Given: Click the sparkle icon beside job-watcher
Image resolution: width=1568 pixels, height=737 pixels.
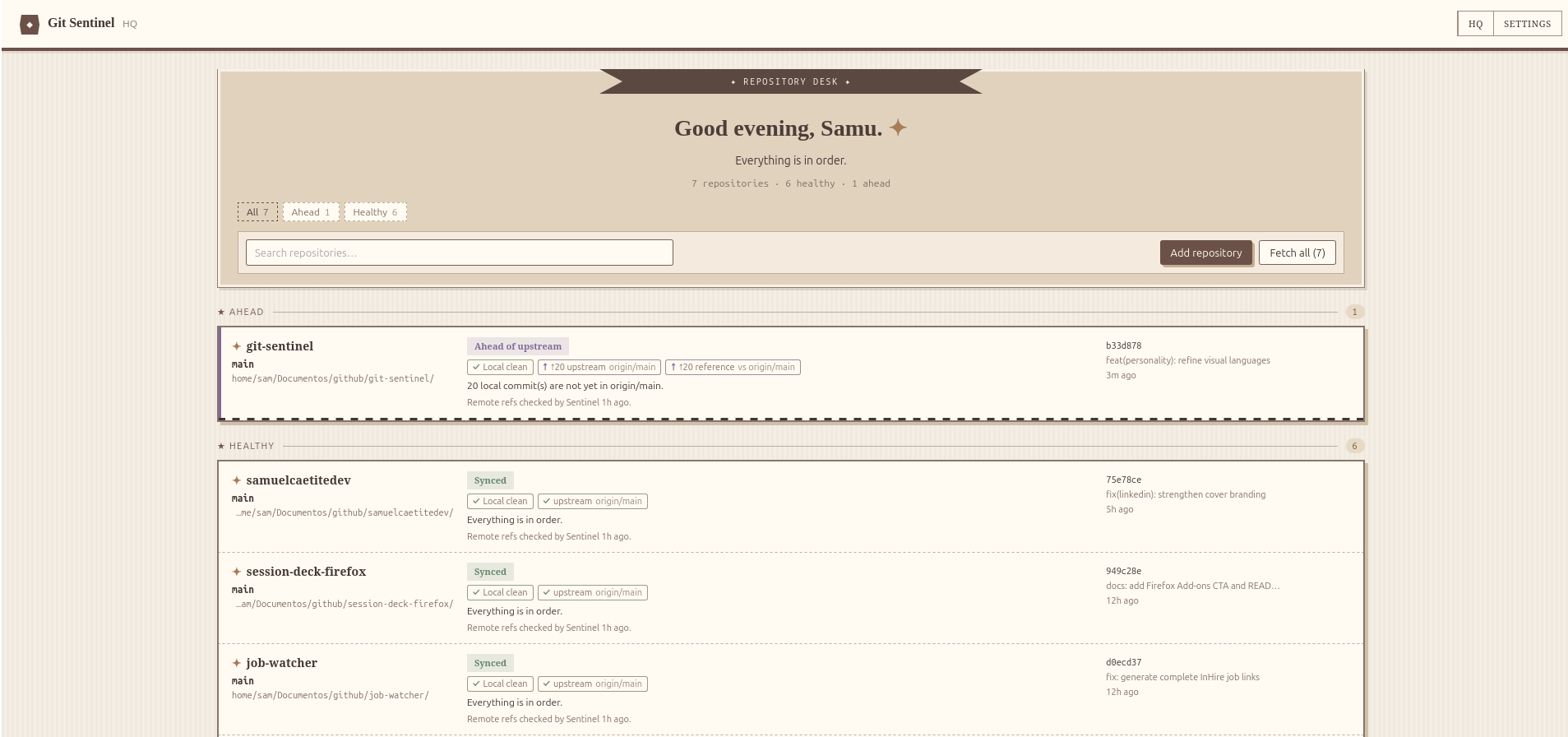Looking at the screenshot, I should coord(237,663).
